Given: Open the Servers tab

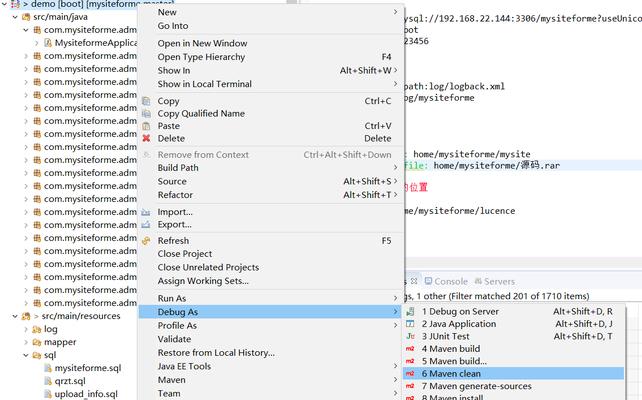Looking at the screenshot, I should [499, 282].
